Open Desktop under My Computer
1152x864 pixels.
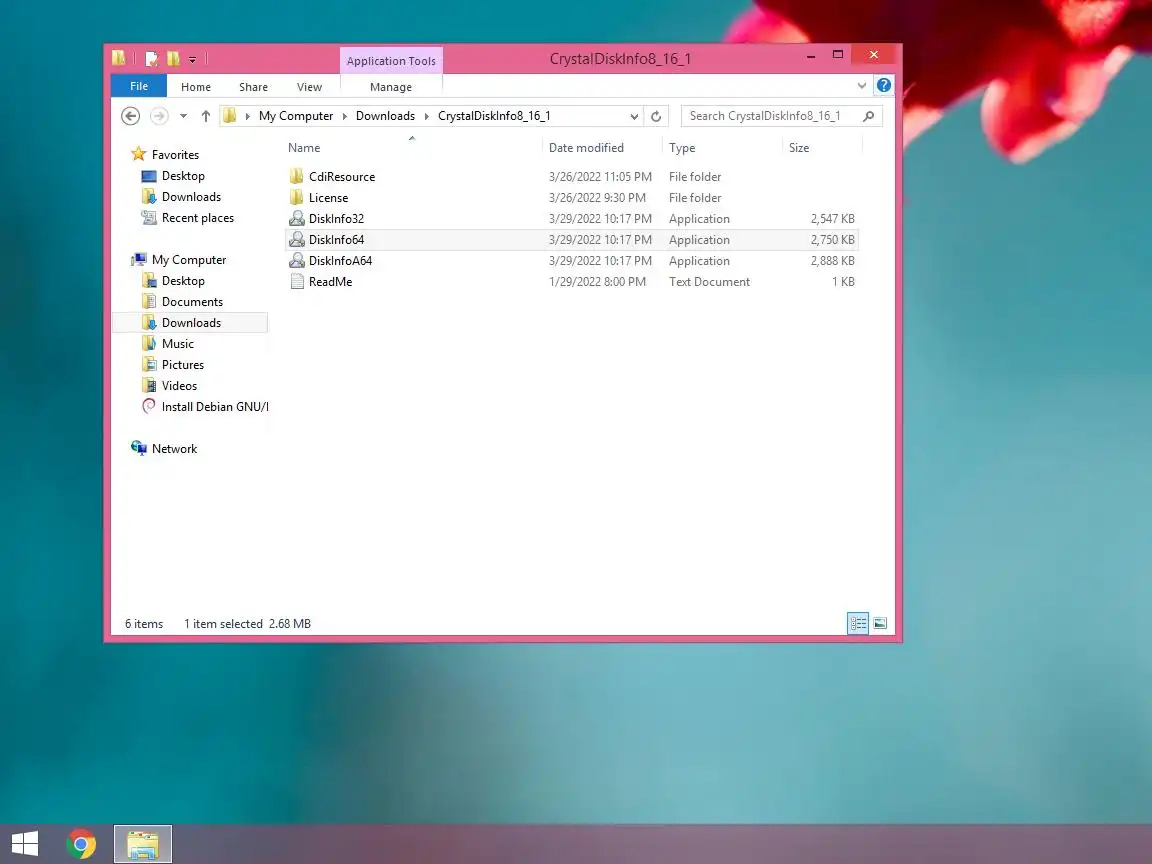[x=183, y=281]
